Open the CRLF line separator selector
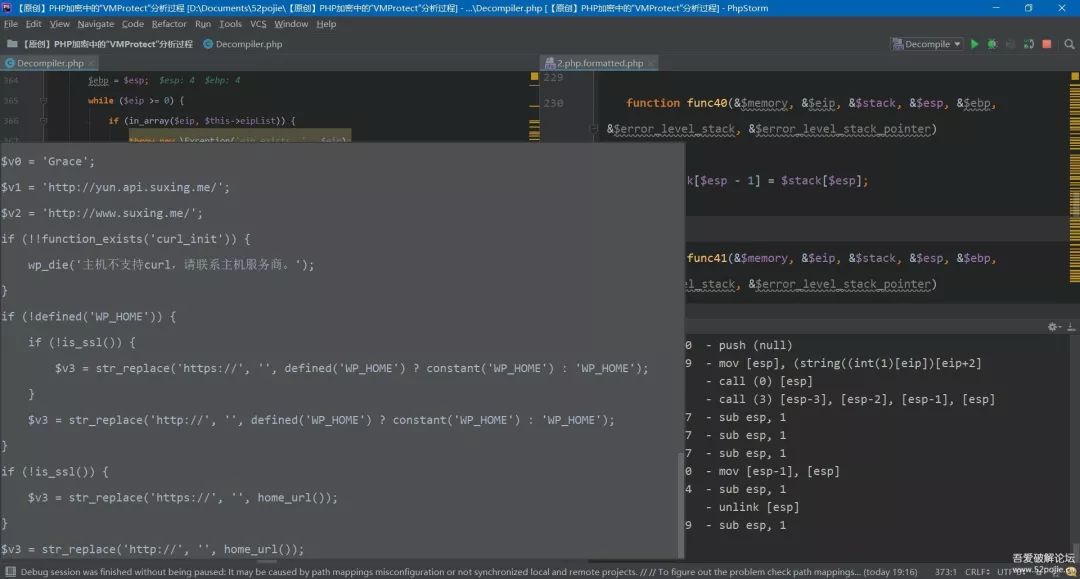Viewport: 1080px width, 579px height. click(x=977, y=572)
